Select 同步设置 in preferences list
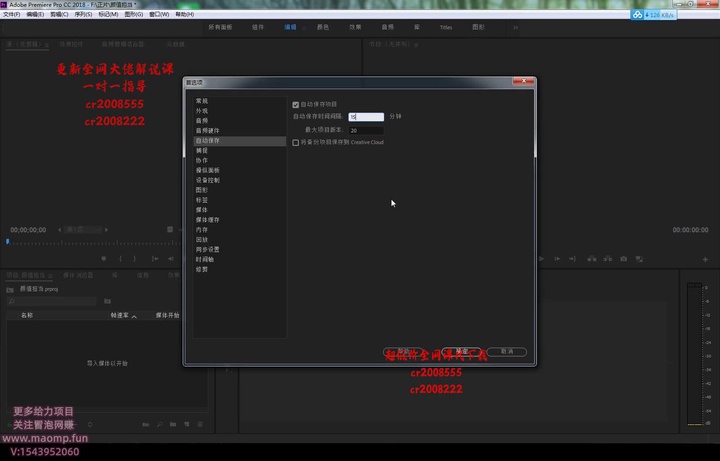 point(208,250)
